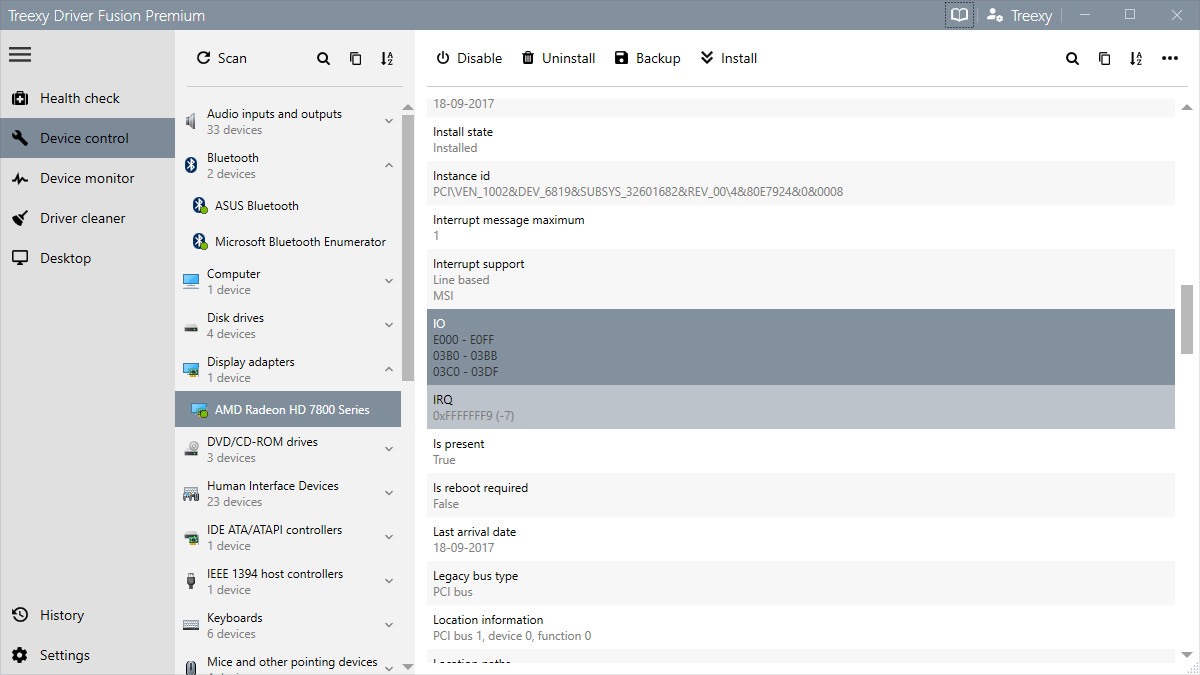Collapse the Bluetooth device group
1200x675 pixels.
point(389,164)
